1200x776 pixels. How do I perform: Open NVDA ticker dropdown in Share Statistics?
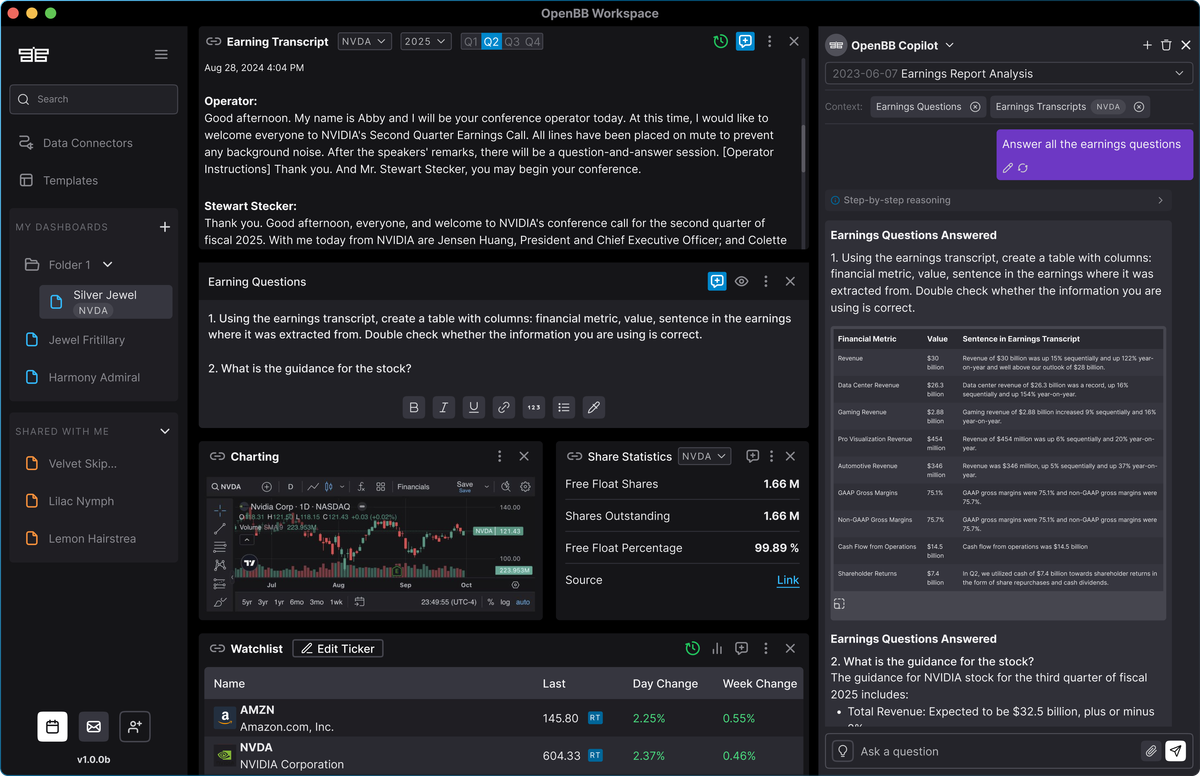pyautogui.click(x=704, y=456)
